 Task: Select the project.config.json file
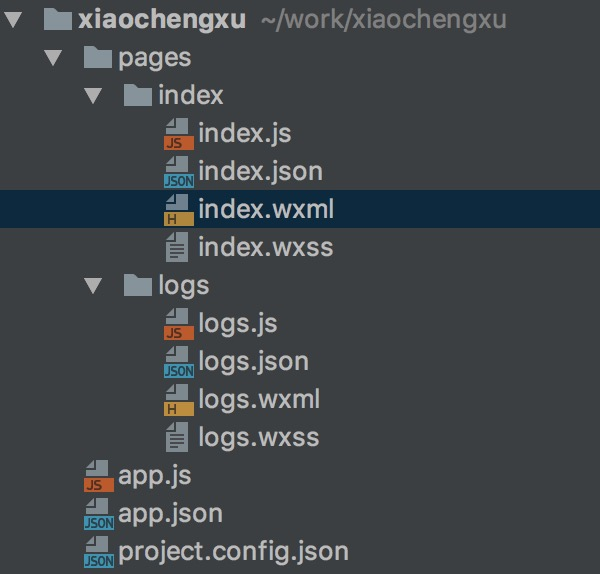click(233, 552)
